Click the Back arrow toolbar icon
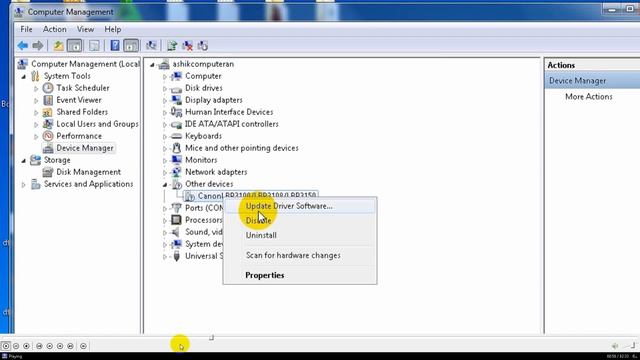Viewport: 640px width, 360px height. [23, 45]
